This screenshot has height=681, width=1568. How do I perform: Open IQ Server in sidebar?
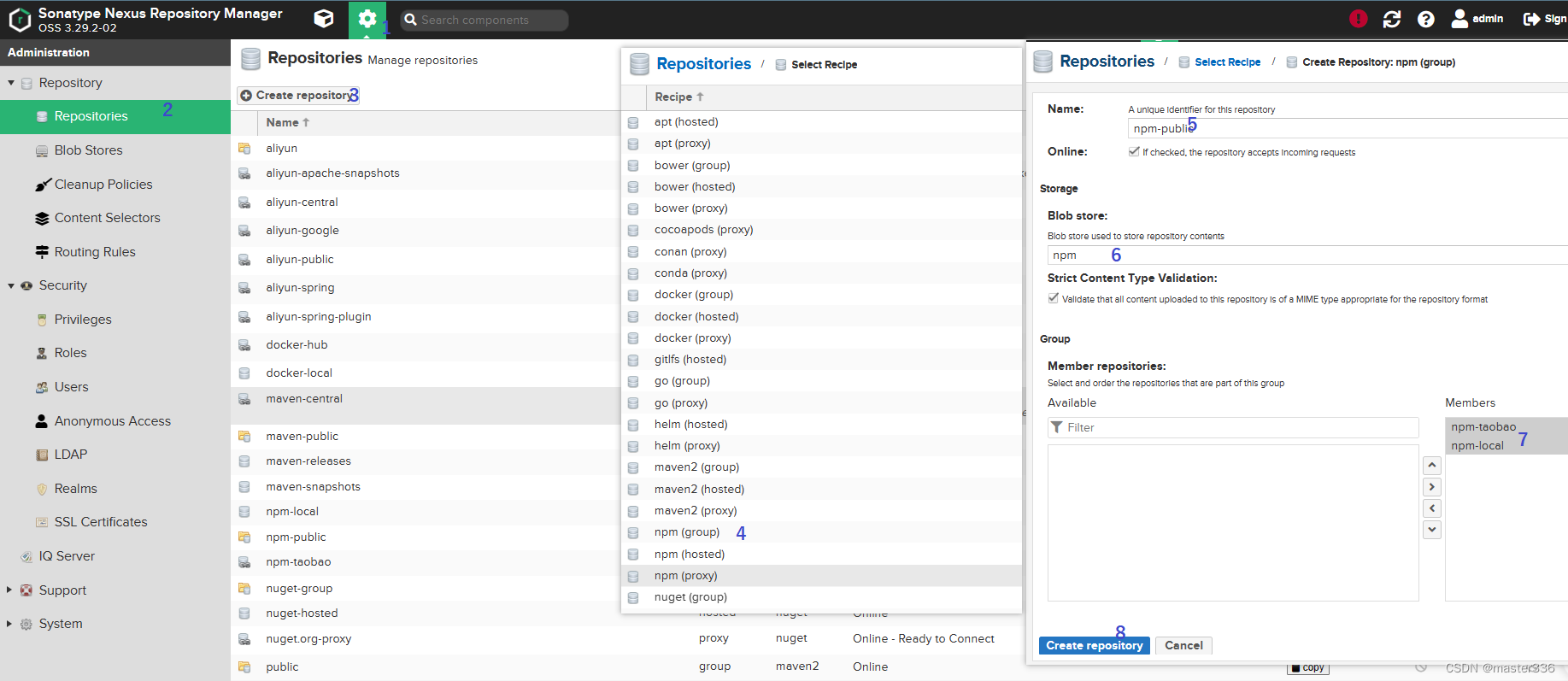[67, 556]
